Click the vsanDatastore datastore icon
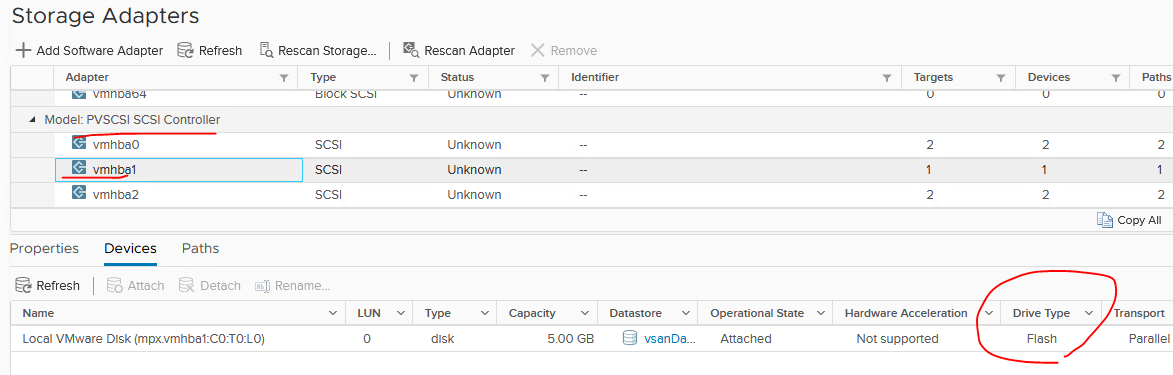 [631, 338]
